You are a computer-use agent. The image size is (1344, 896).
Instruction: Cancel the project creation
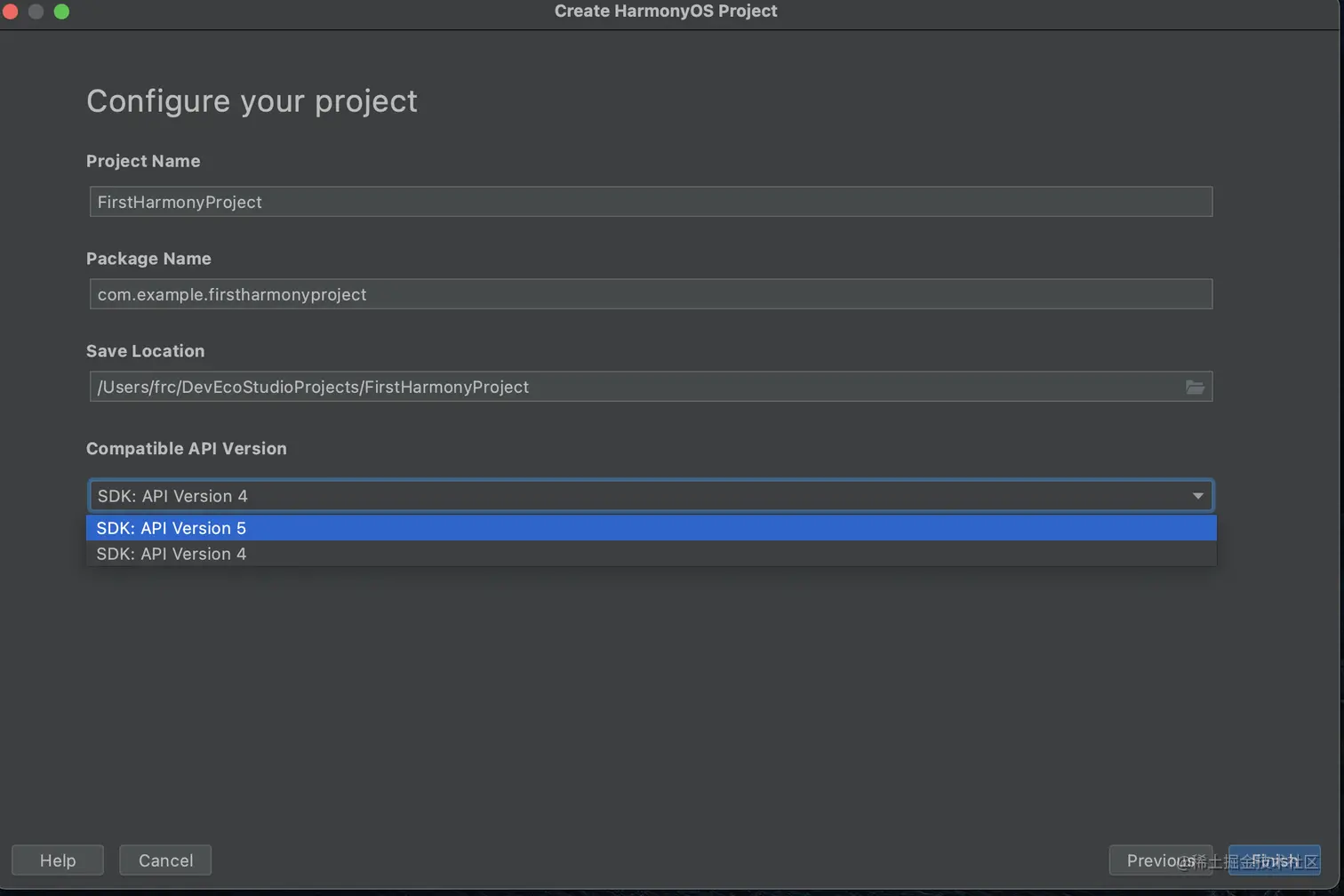click(165, 860)
